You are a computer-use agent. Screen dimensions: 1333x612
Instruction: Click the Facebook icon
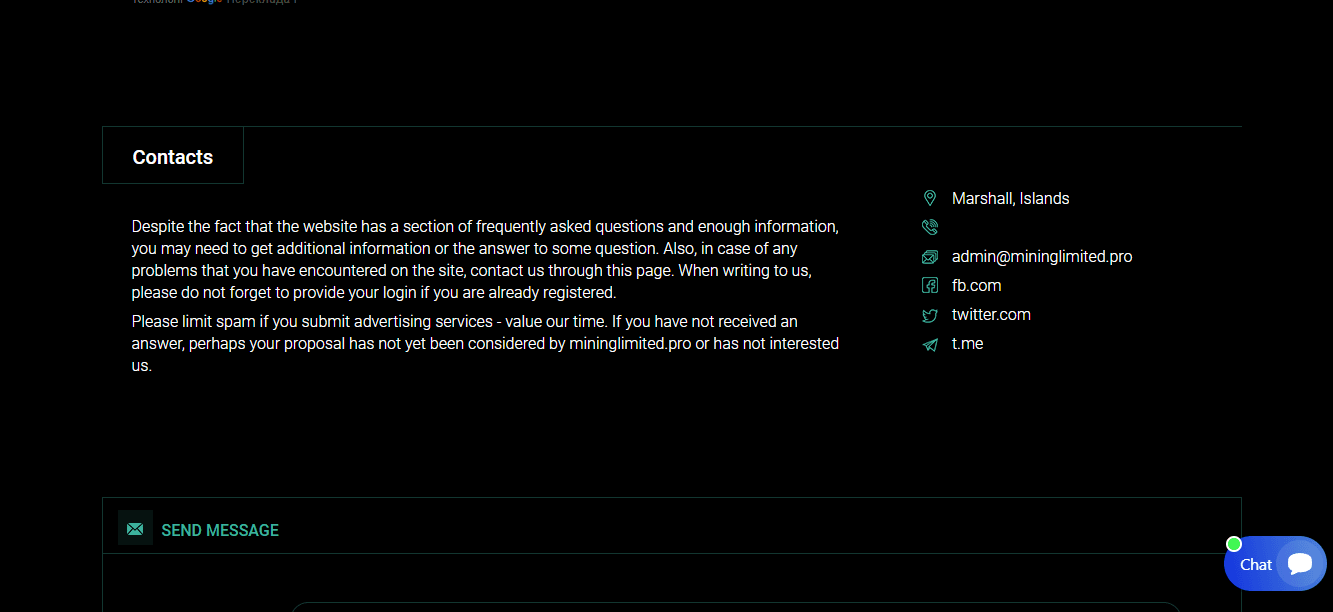[x=930, y=286]
